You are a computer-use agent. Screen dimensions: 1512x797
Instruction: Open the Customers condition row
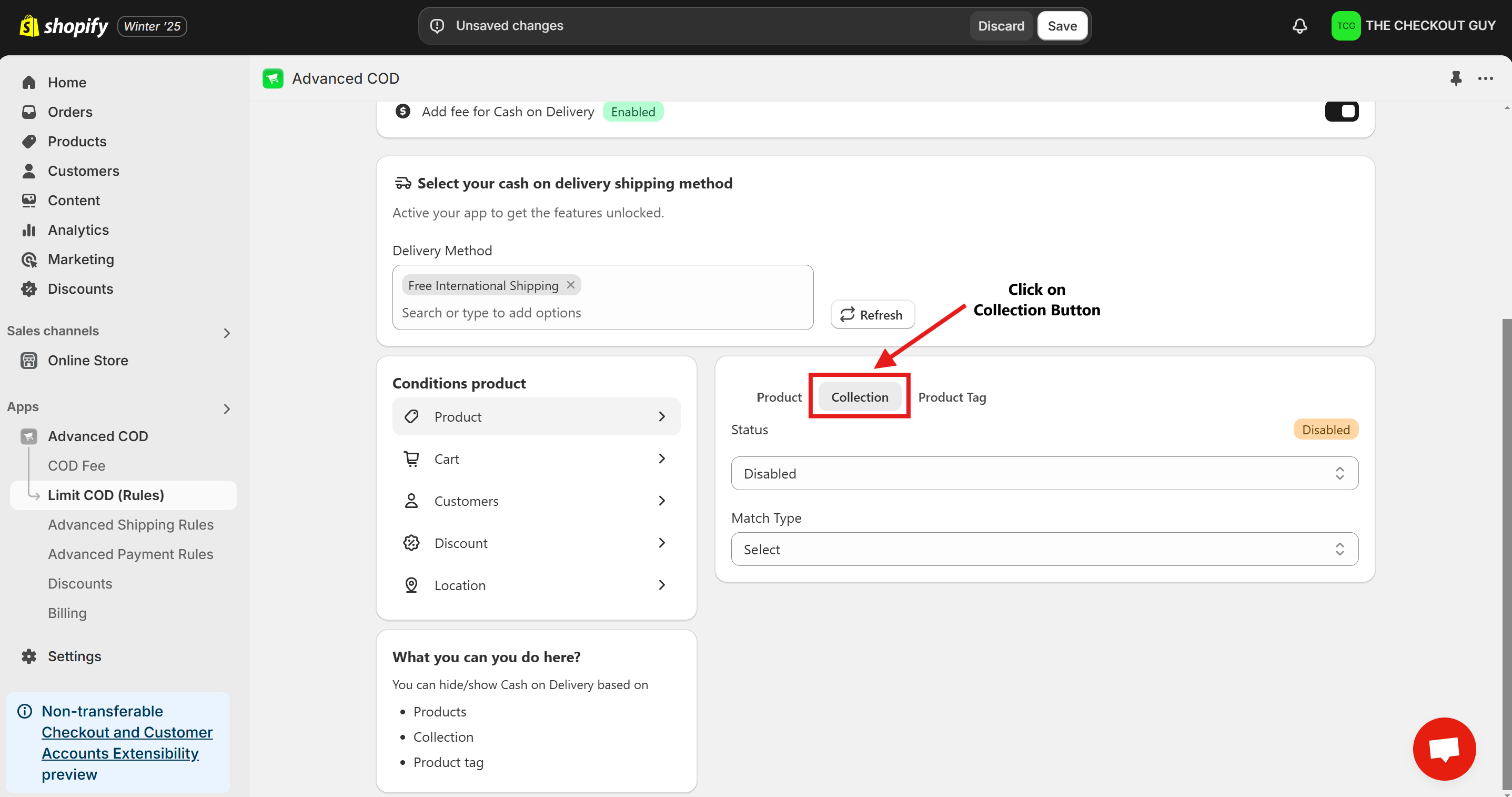(536, 501)
